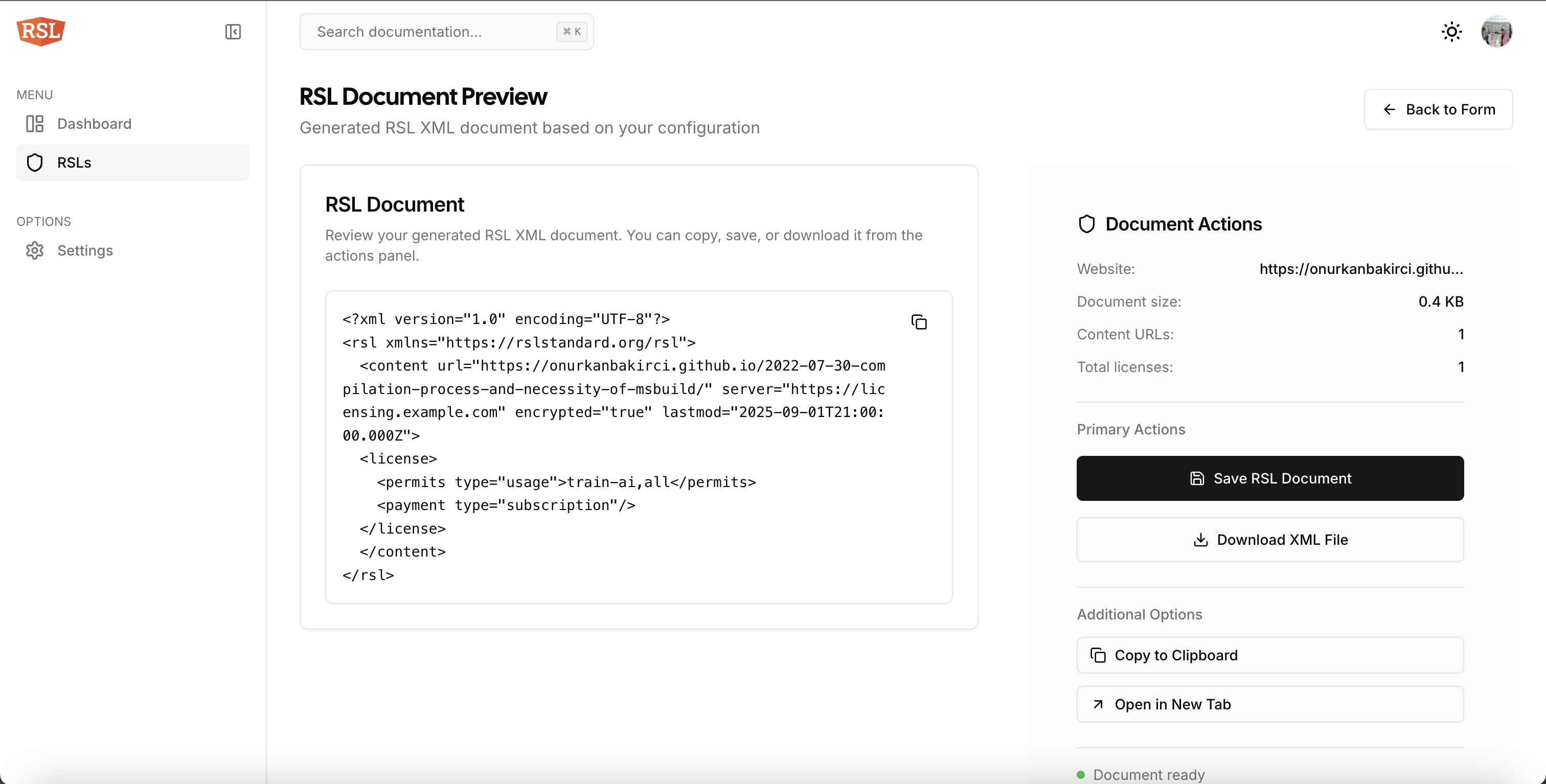Click the 0.4 KB document size
The height and width of the screenshot is (784, 1546).
[x=1440, y=302]
